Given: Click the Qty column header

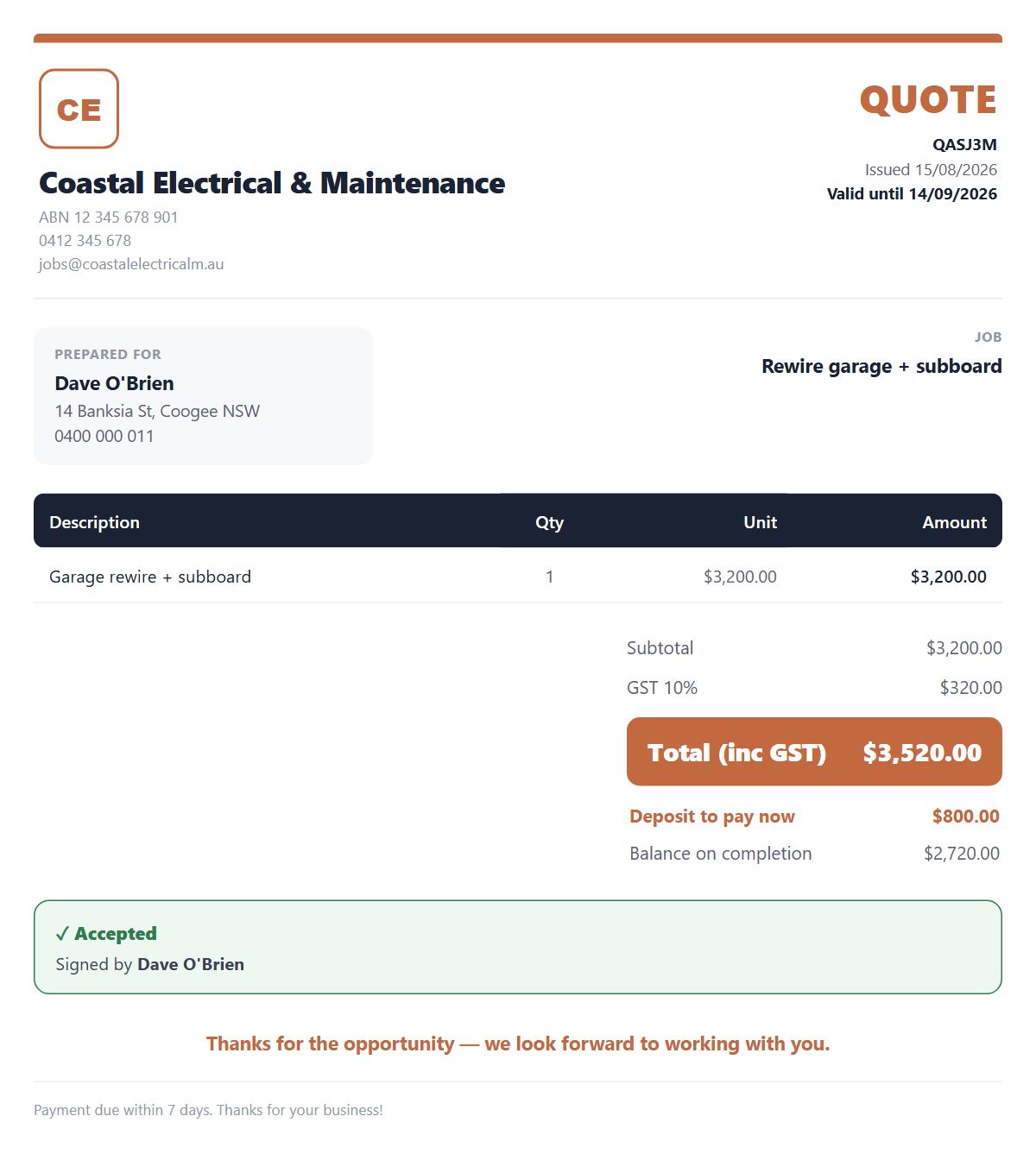Looking at the screenshot, I should click(549, 522).
